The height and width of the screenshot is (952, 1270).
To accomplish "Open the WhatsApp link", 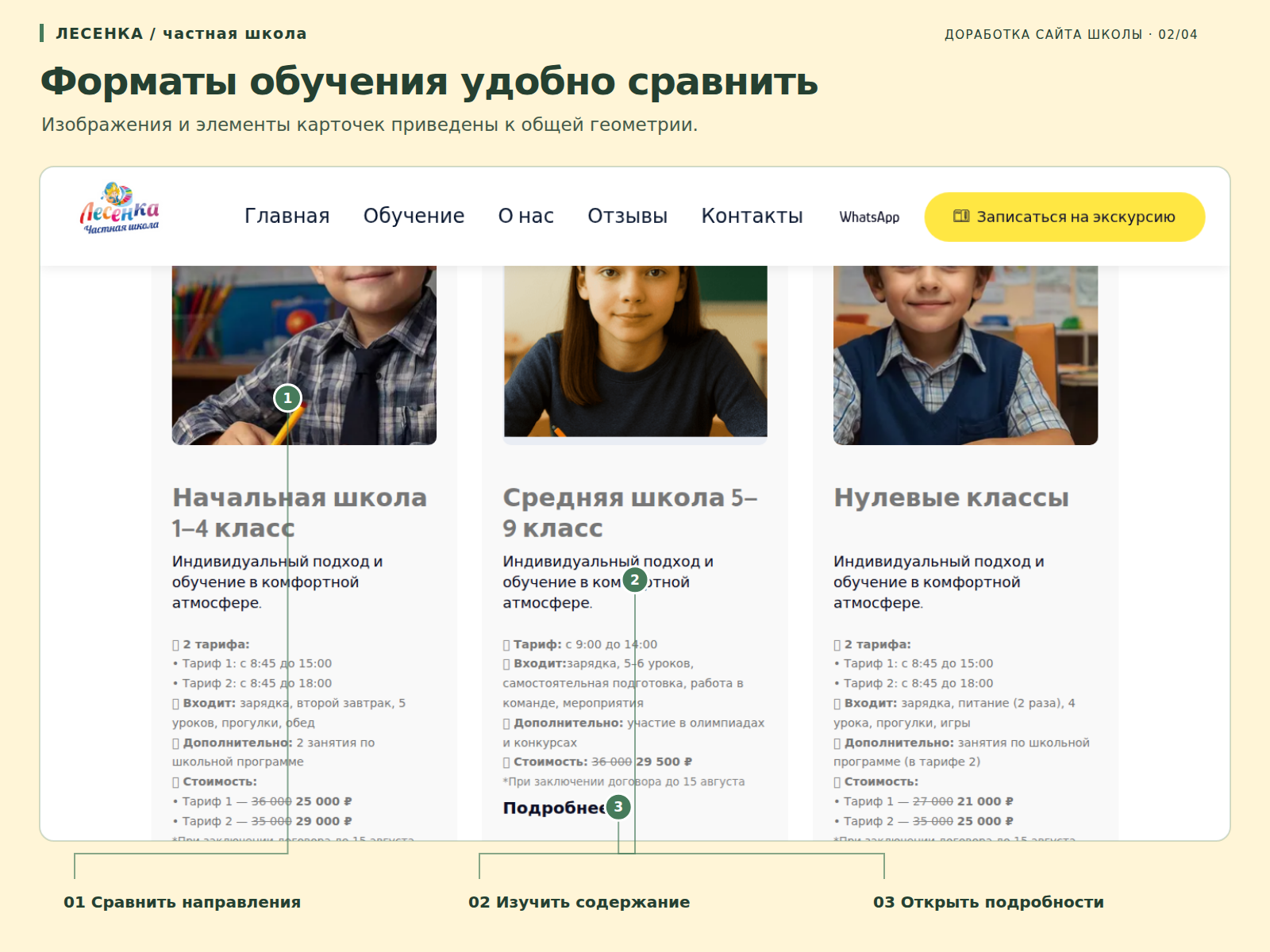I will [x=869, y=217].
